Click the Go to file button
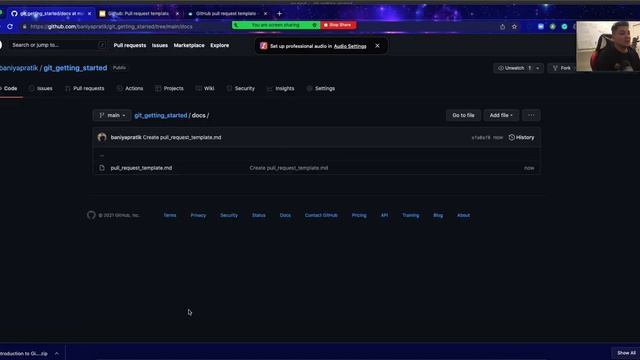This screenshot has width=640, height=360. [x=463, y=116]
